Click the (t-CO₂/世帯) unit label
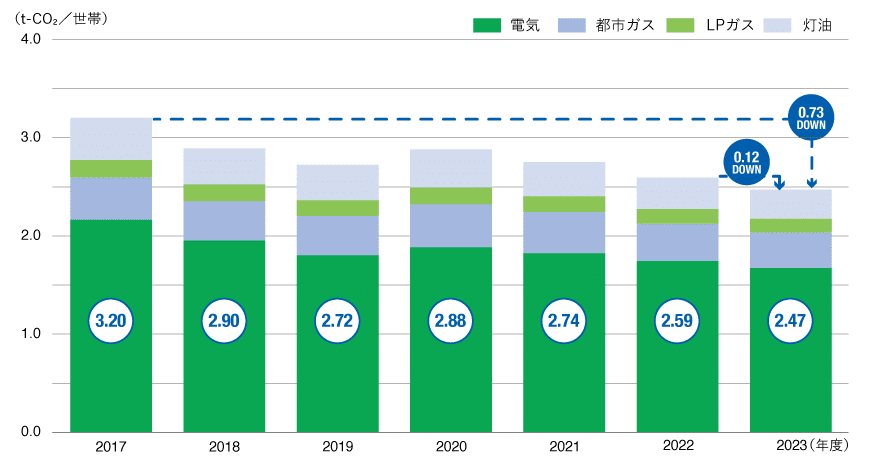 pos(62,18)
